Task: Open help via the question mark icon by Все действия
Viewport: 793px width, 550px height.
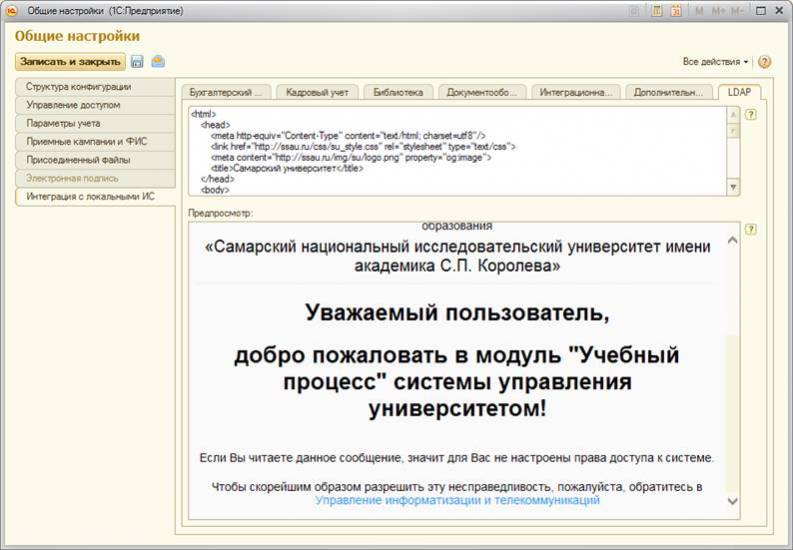Action: pos(765,62)
